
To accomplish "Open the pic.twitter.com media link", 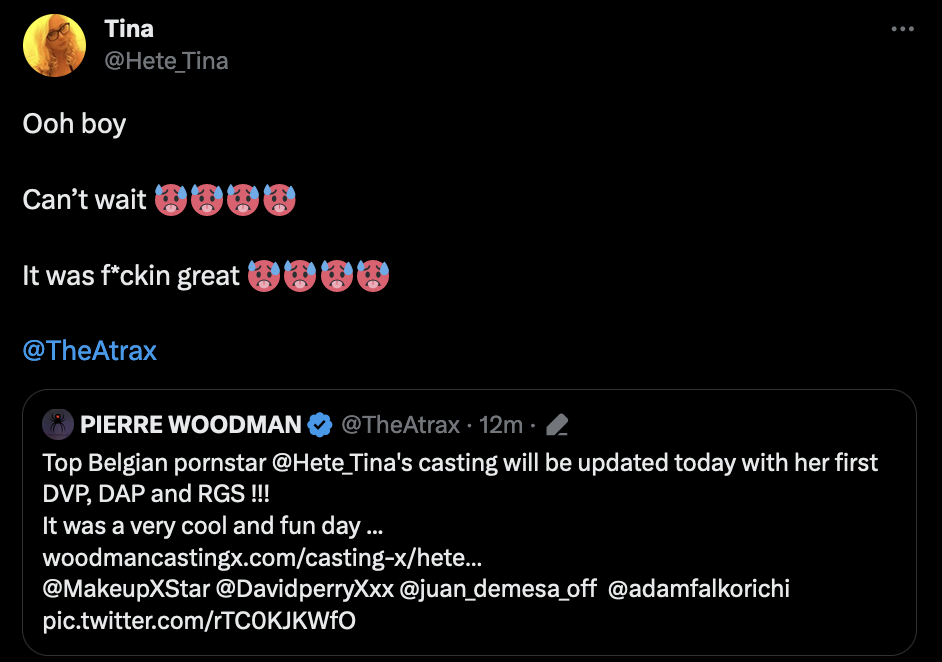I will (199, 621).
